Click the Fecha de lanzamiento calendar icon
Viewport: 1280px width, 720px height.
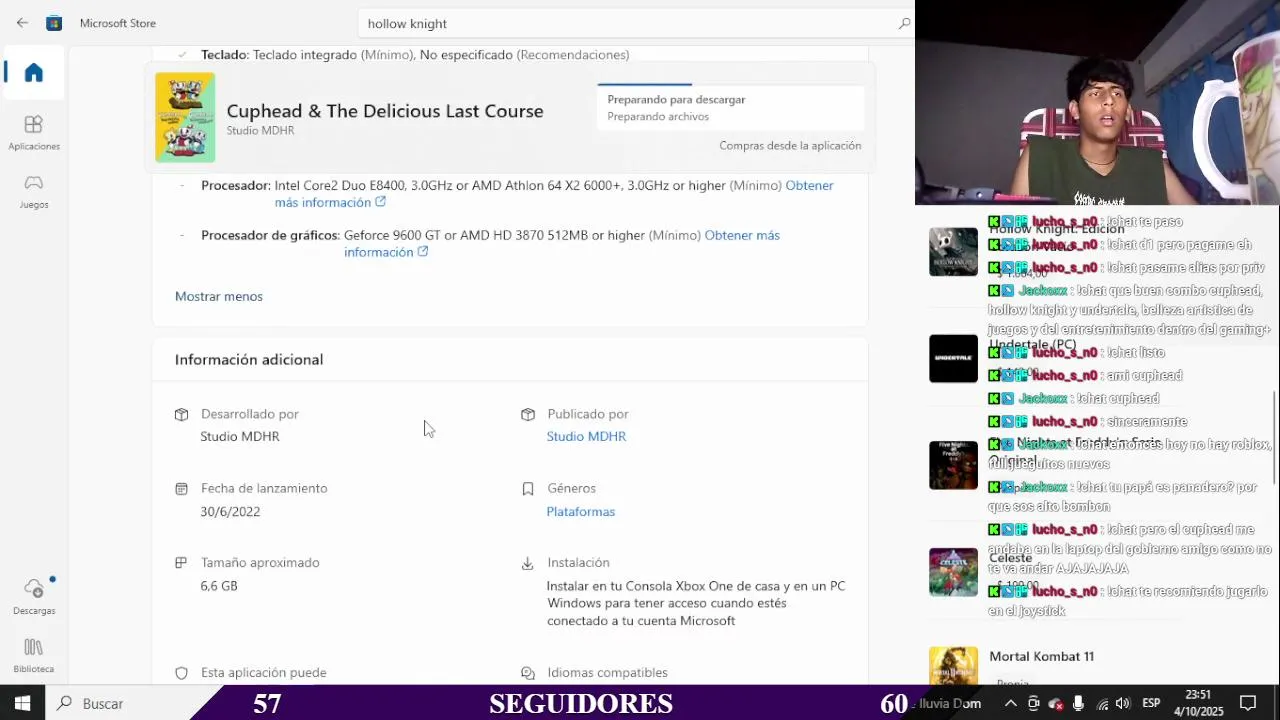(181, 488)
